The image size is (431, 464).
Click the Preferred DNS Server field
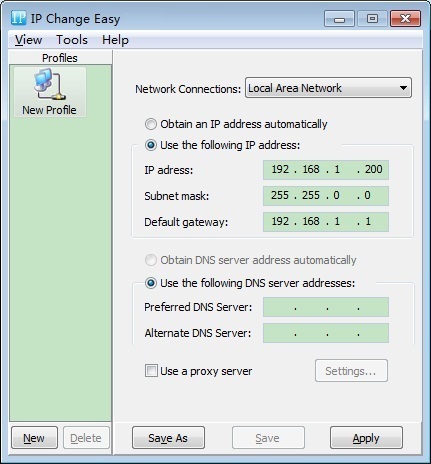coord(326,307)
